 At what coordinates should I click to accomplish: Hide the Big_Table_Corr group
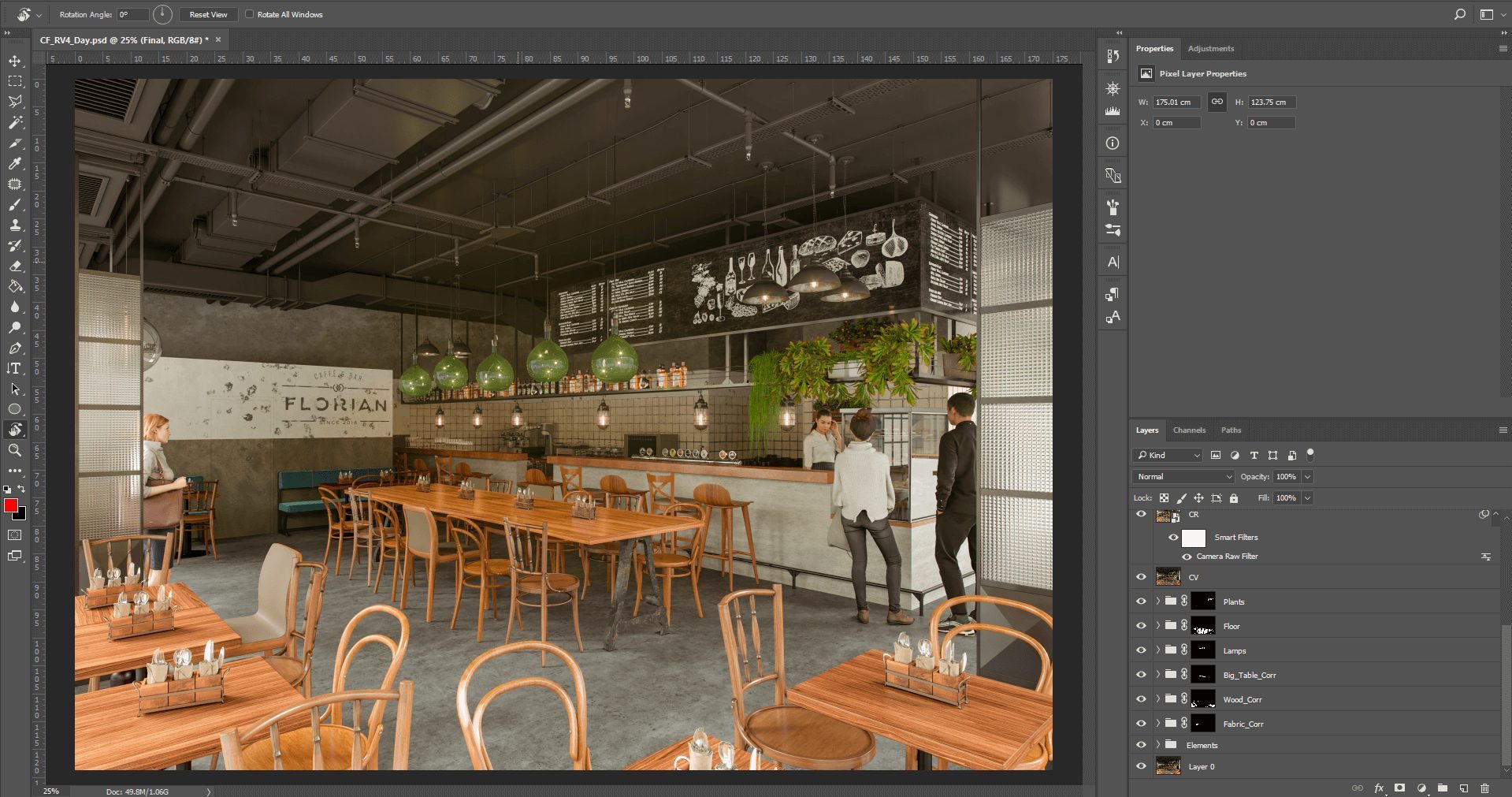coord(1141,675)
